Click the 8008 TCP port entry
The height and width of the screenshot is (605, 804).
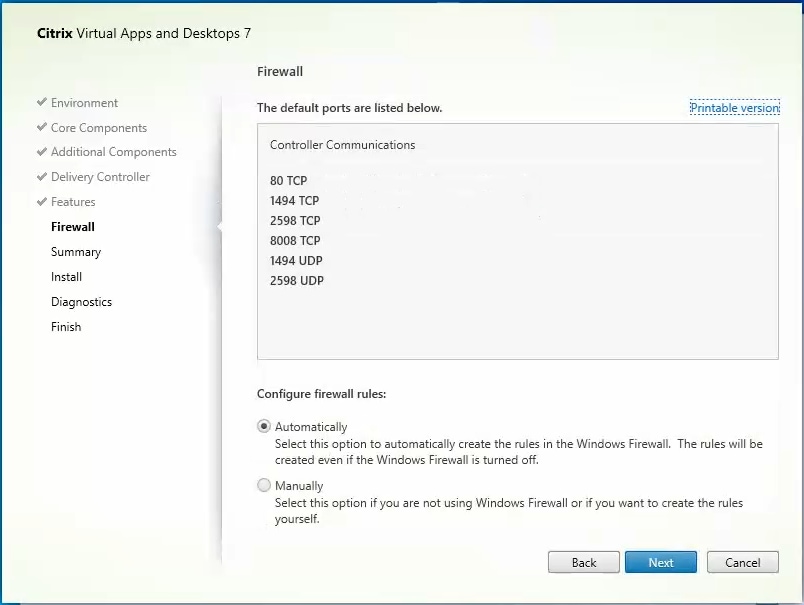(x=295, y=241)
